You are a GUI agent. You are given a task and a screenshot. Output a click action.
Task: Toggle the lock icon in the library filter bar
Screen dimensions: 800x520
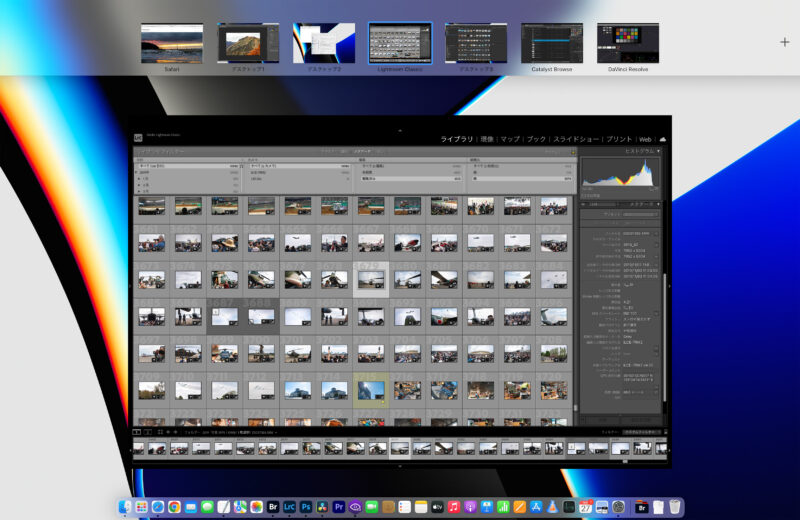tap(573, 151)
